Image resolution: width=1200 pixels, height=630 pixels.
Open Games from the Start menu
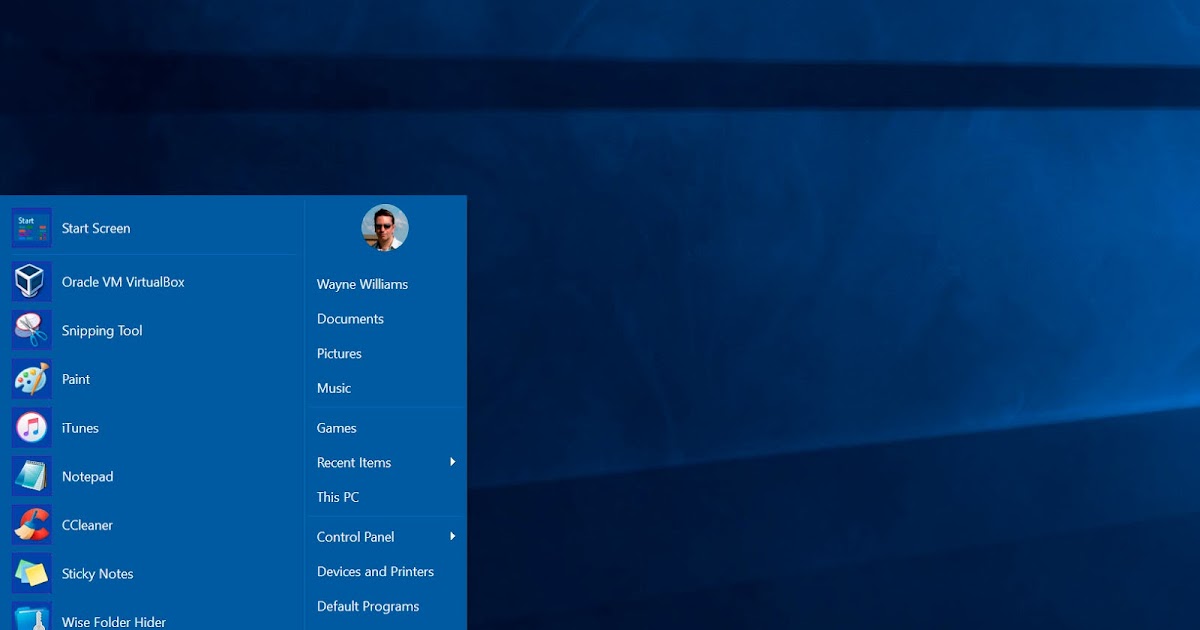pos(336,427)
